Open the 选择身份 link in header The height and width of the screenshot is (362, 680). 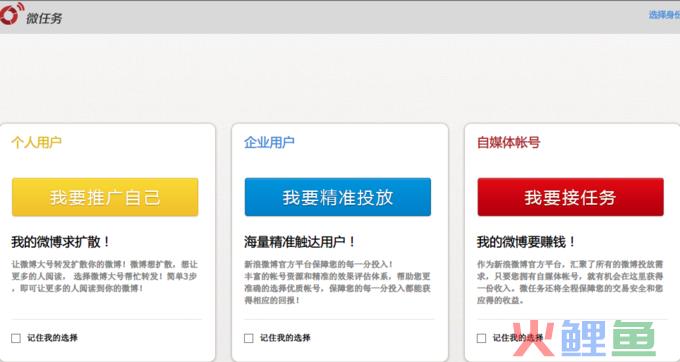click(664, 15)
